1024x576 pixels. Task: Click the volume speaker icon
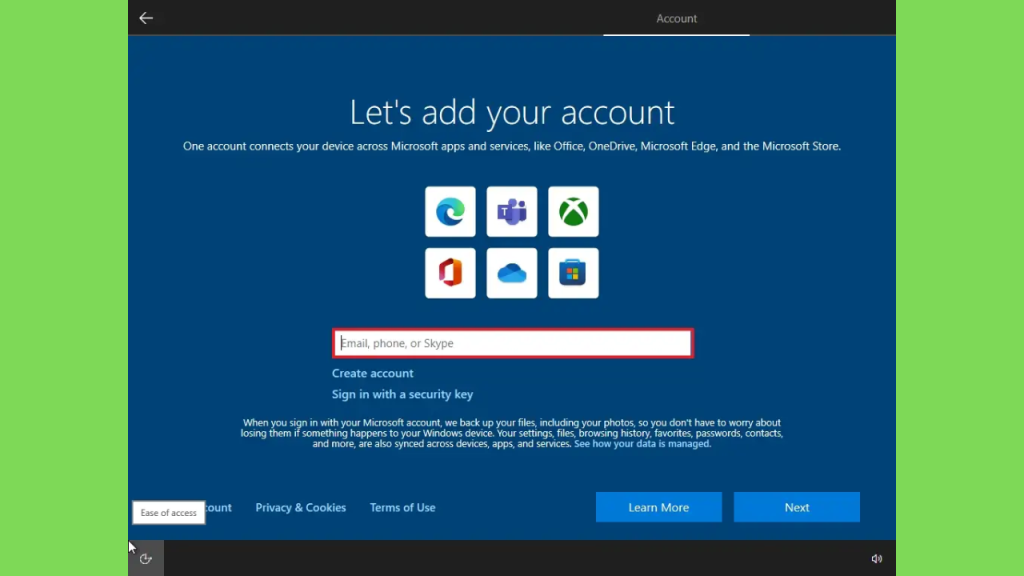point(876,558)
